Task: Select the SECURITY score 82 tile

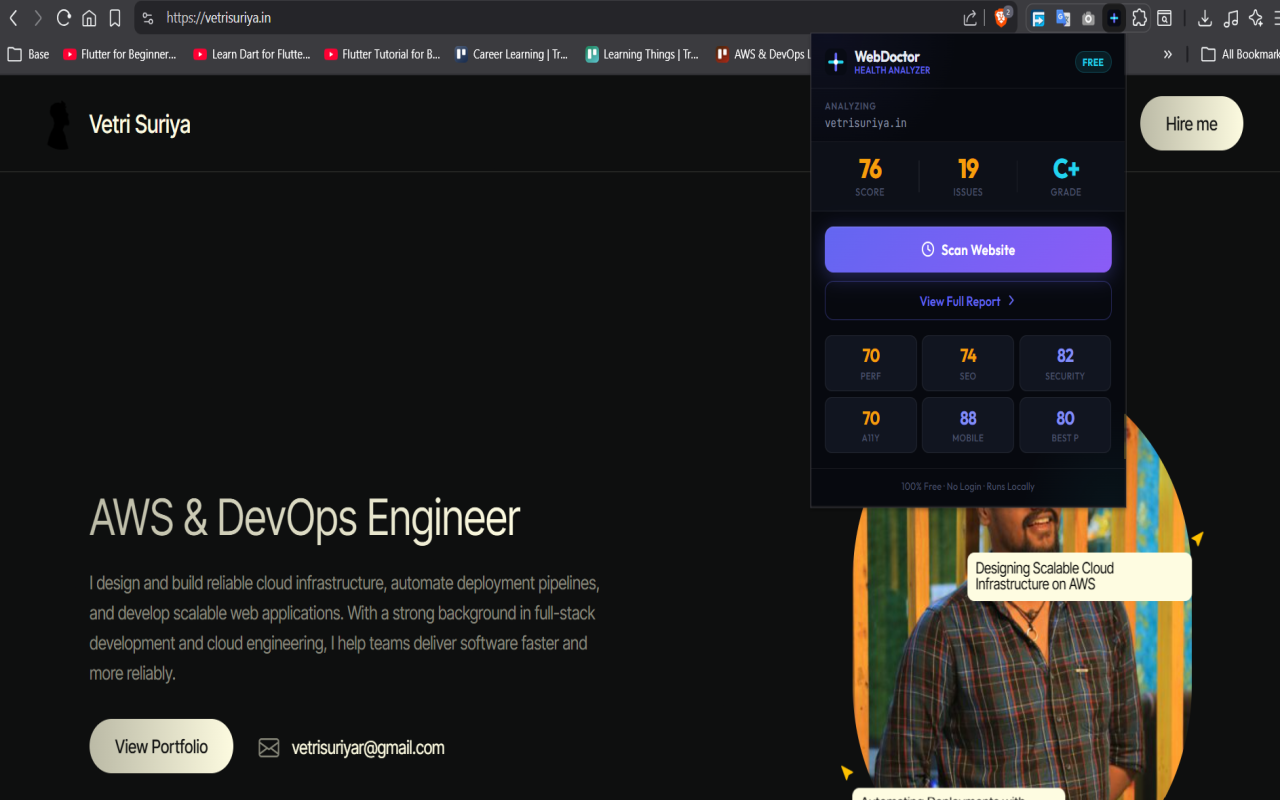Action: pos(1065,363)
